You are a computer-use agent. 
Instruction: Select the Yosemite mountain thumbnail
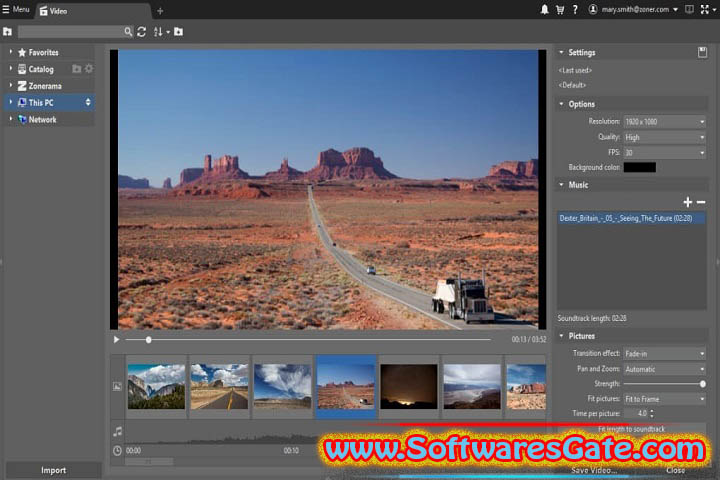[156, 387]
